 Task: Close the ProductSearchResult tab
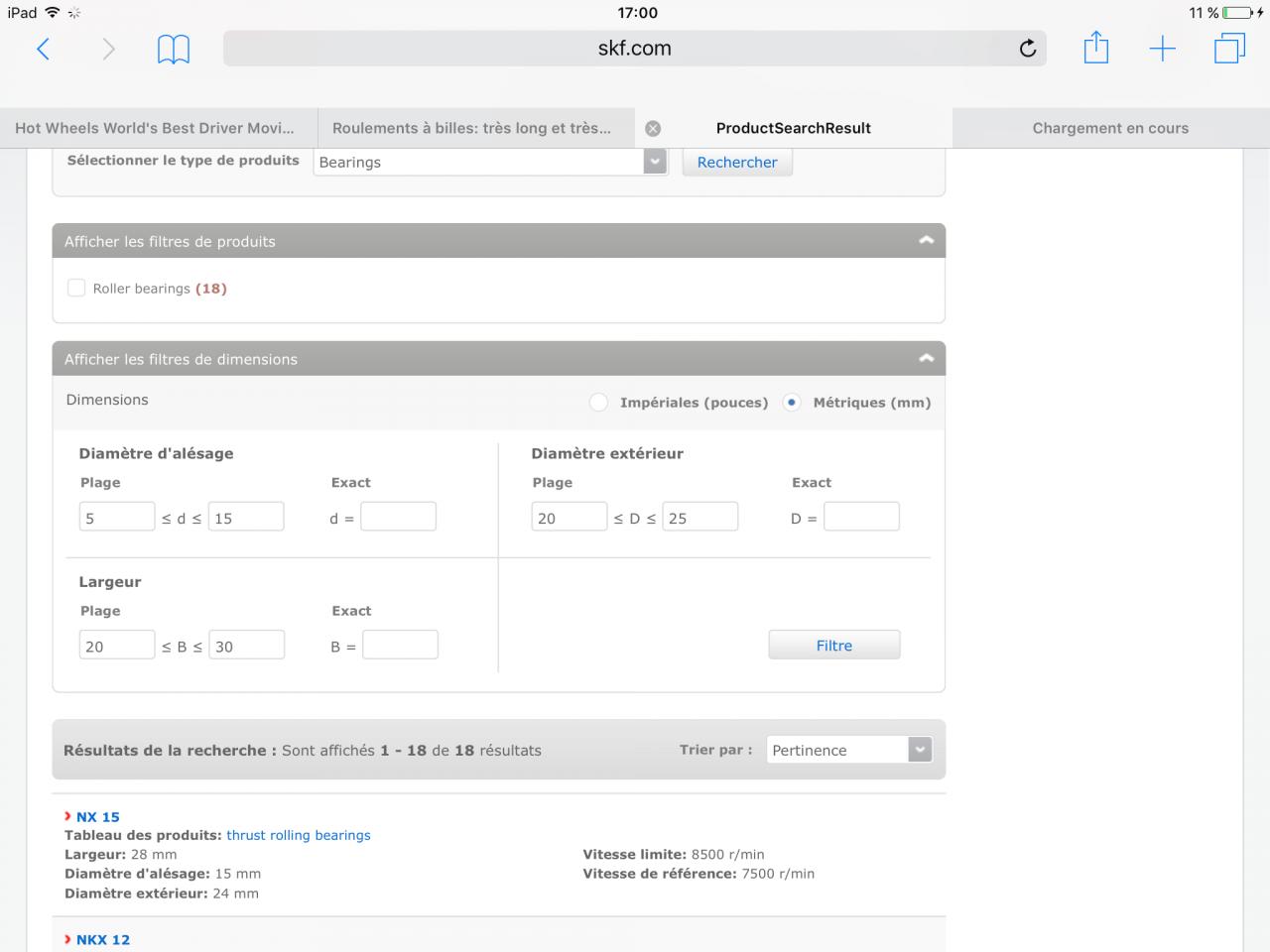[653, 128]
